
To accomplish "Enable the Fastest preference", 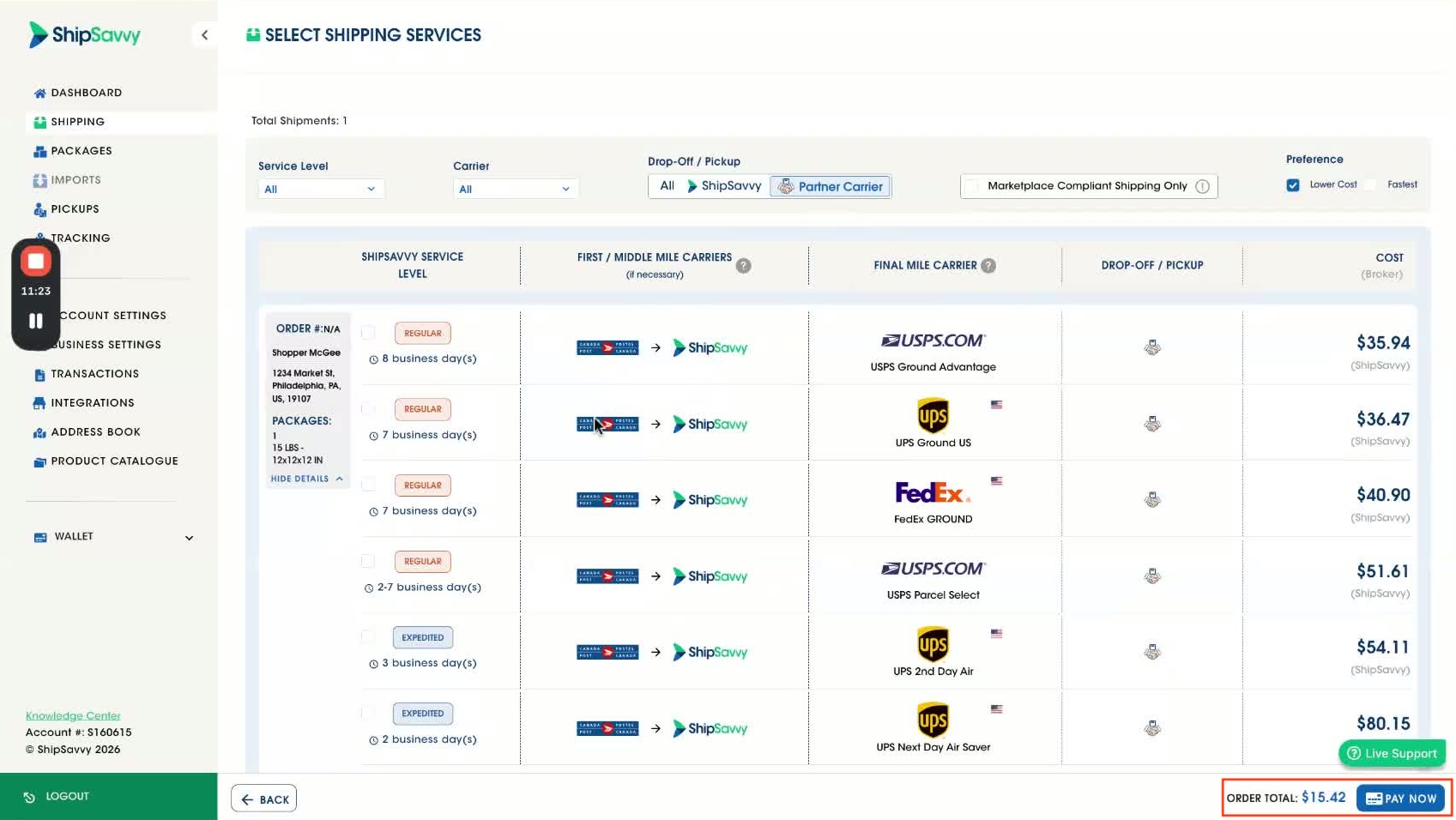I will click(1371, 184).
